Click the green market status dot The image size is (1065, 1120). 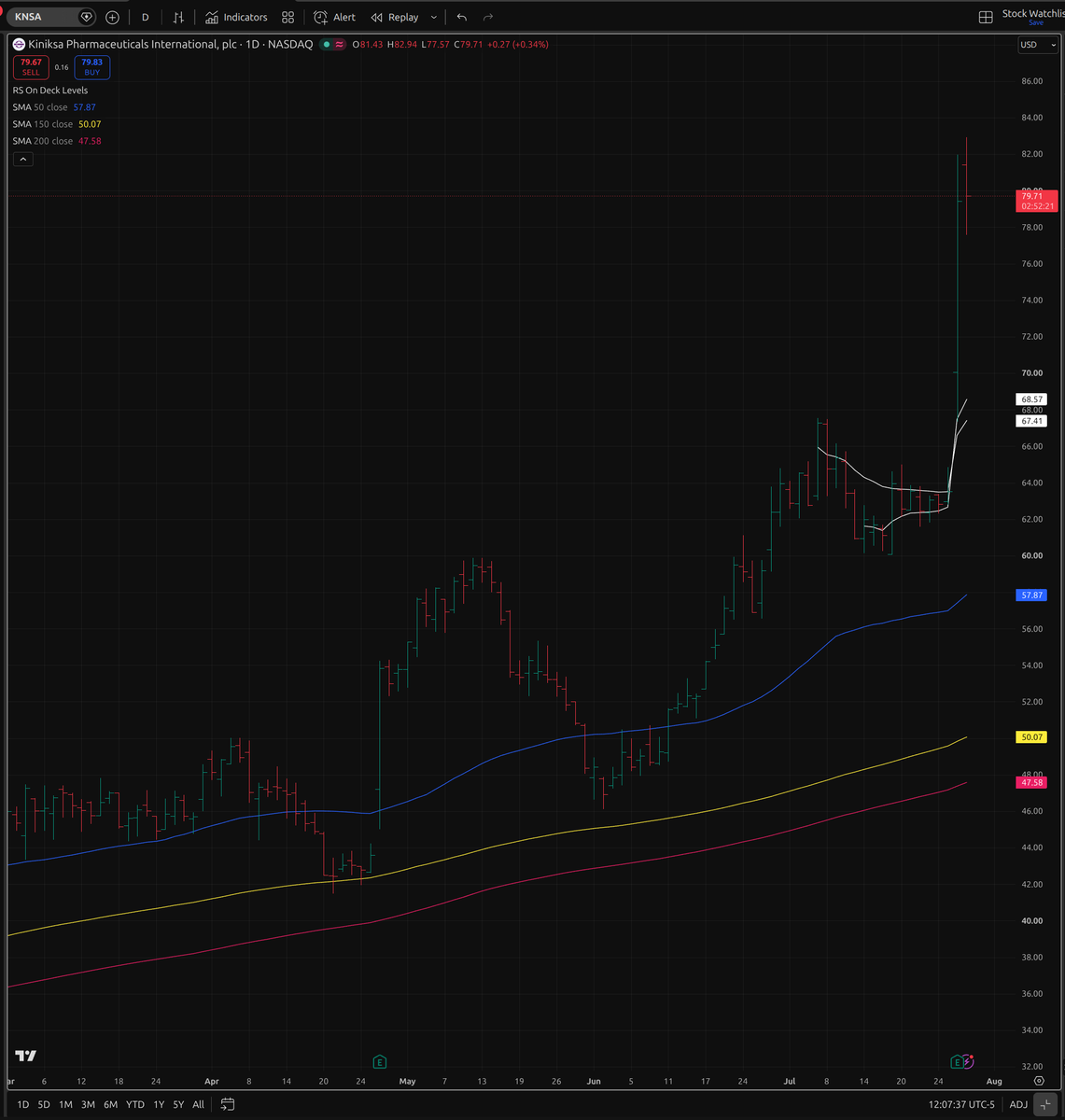pos(325,44)
